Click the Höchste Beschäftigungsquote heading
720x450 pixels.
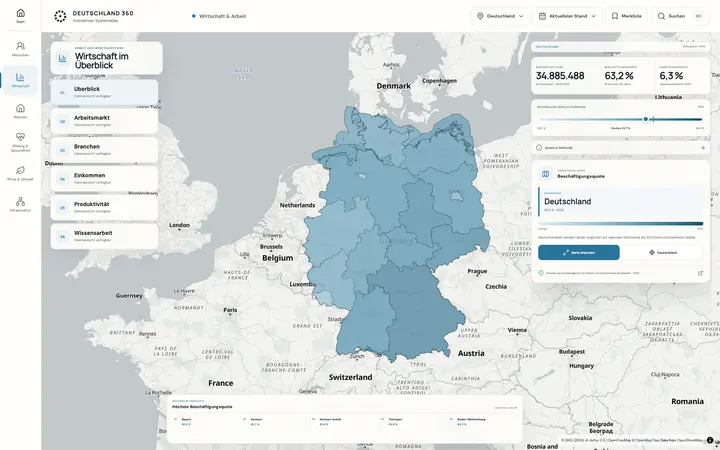pyautogui.click(x=202, y=407)
